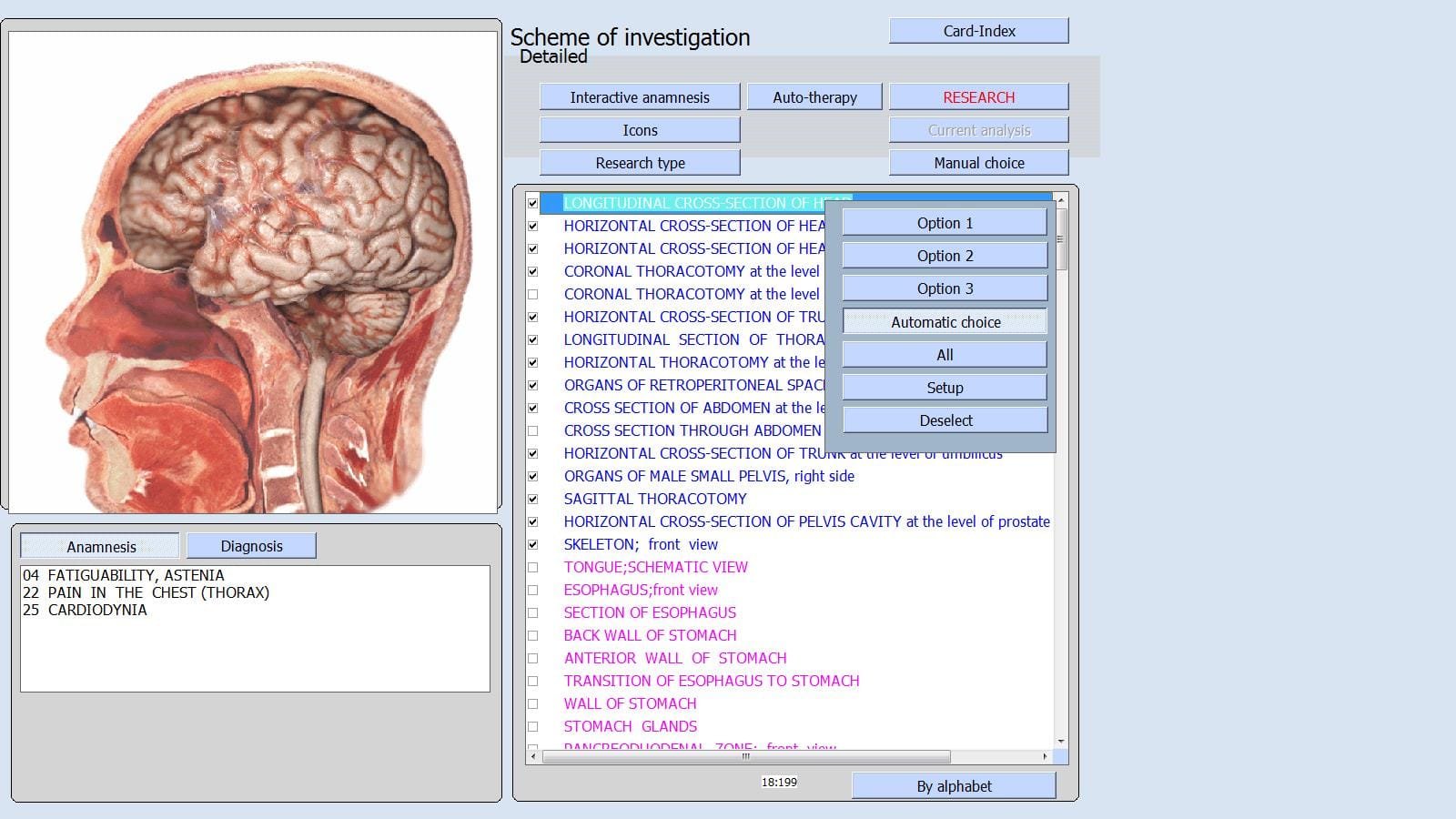Switch to the Anamnesis tab
The image size is (1456, 819).
click(x=100, y=546)
